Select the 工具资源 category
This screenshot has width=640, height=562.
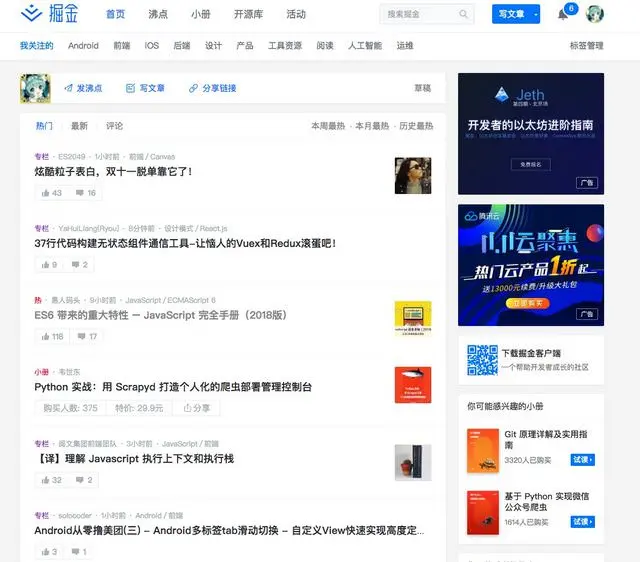point(285,46)
